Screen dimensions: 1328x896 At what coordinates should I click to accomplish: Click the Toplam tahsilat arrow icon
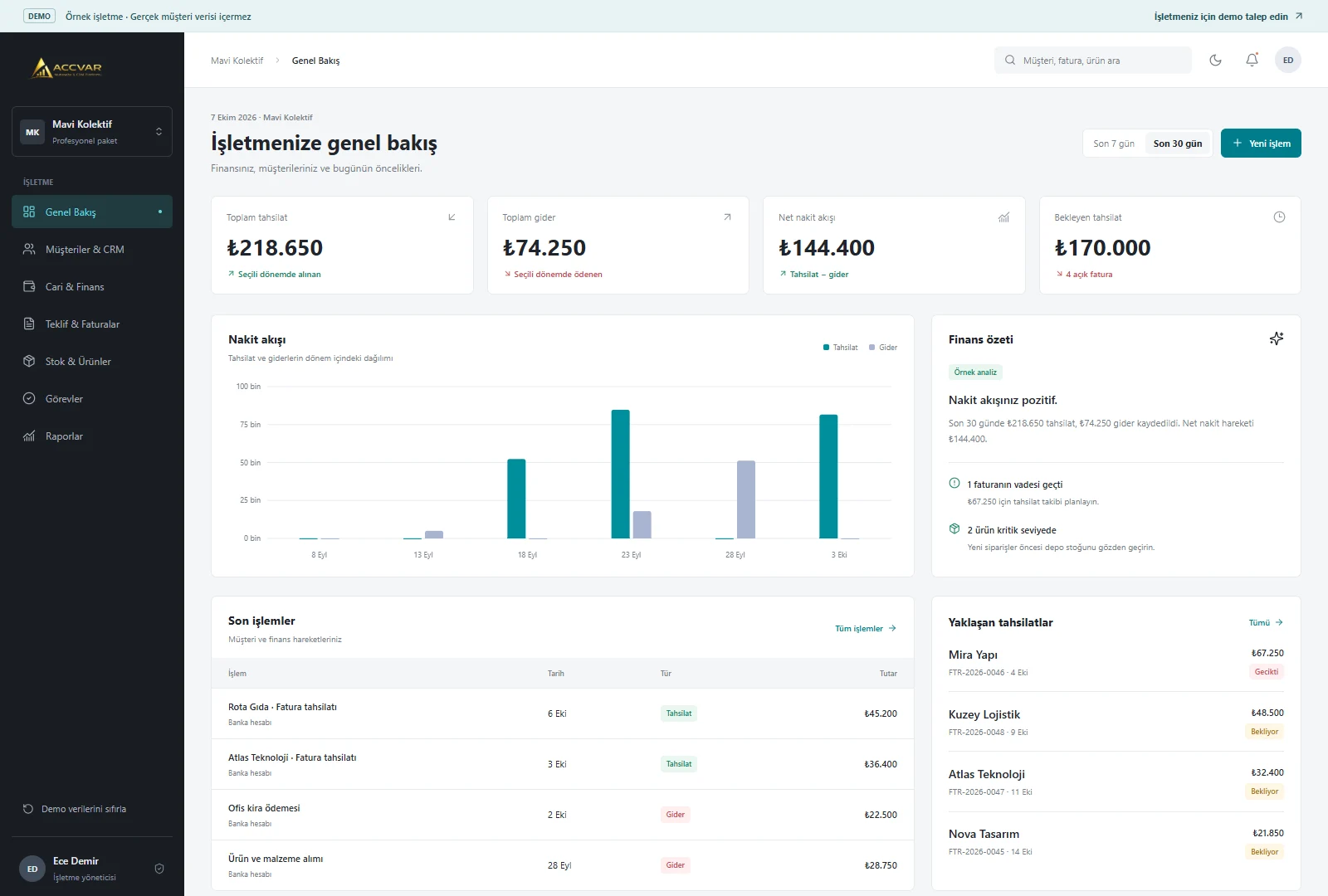(452, 217)
